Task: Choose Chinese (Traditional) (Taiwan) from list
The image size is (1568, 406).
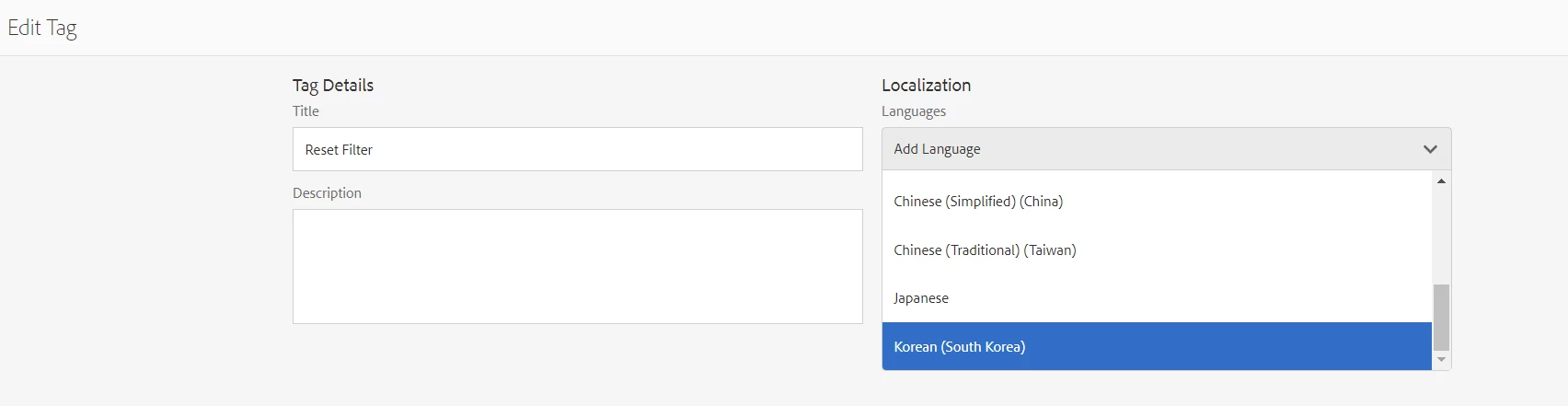Action: [x=1157, y=250]
